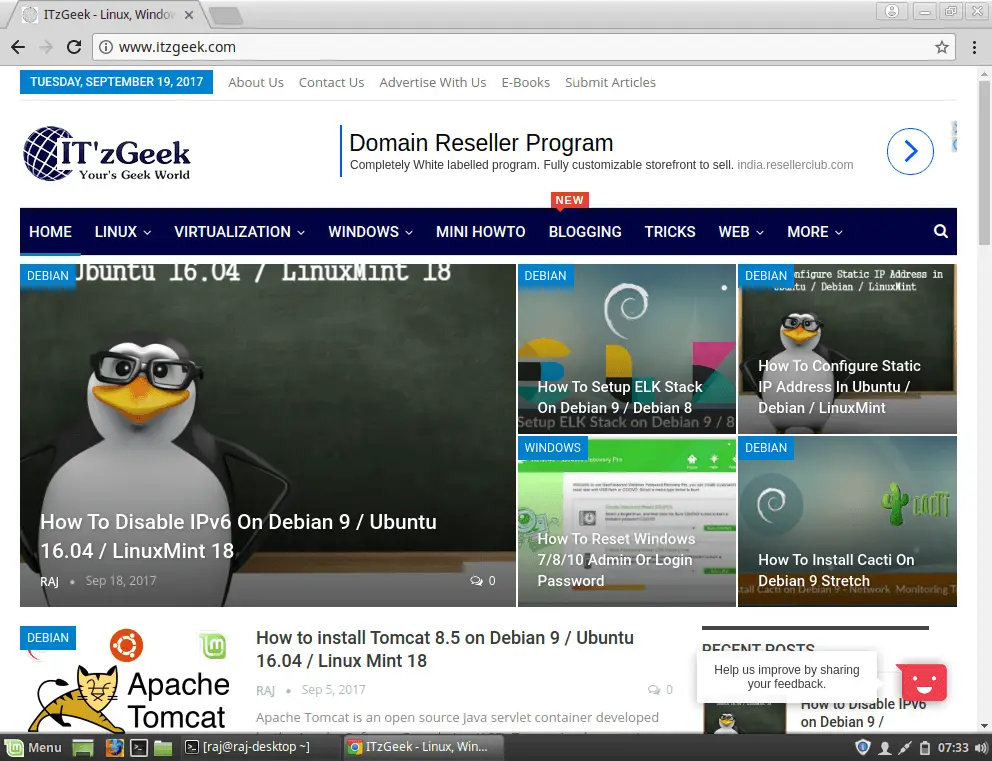Go to HOME in navigation bar

tap(50, 232)
